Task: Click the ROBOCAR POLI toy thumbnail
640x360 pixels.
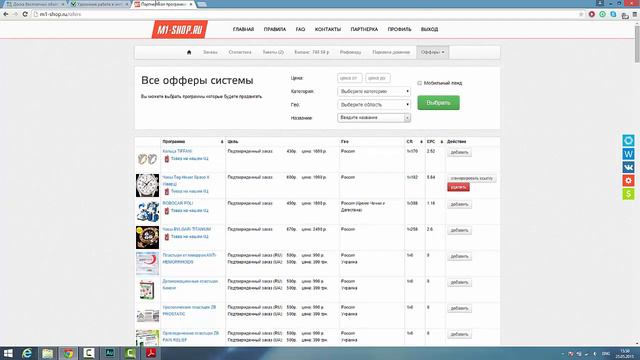Action: pyautogui.click(x=147, y=211)
